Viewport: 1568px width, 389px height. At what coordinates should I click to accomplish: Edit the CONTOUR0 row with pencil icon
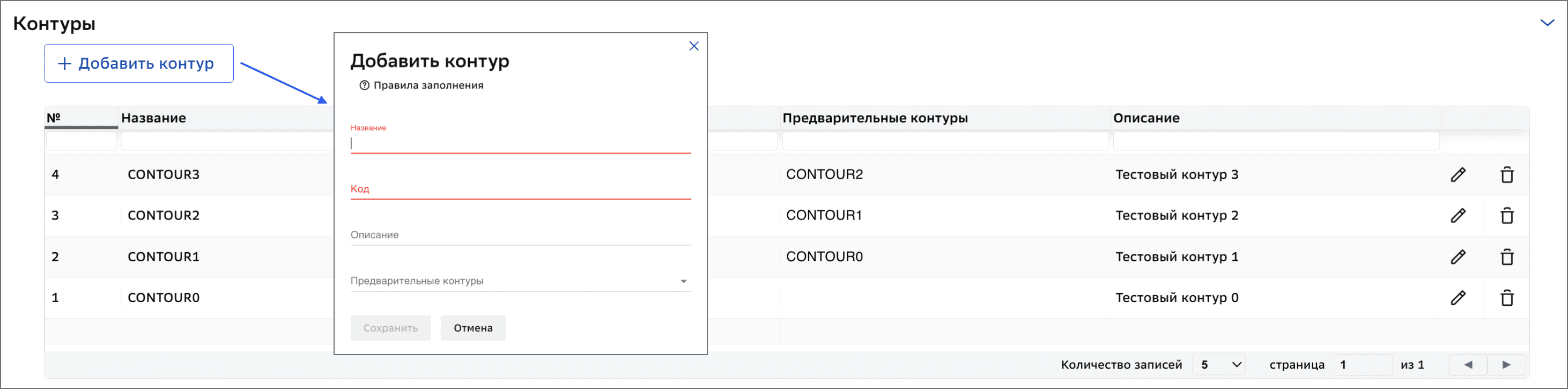tap(1458, 298)
